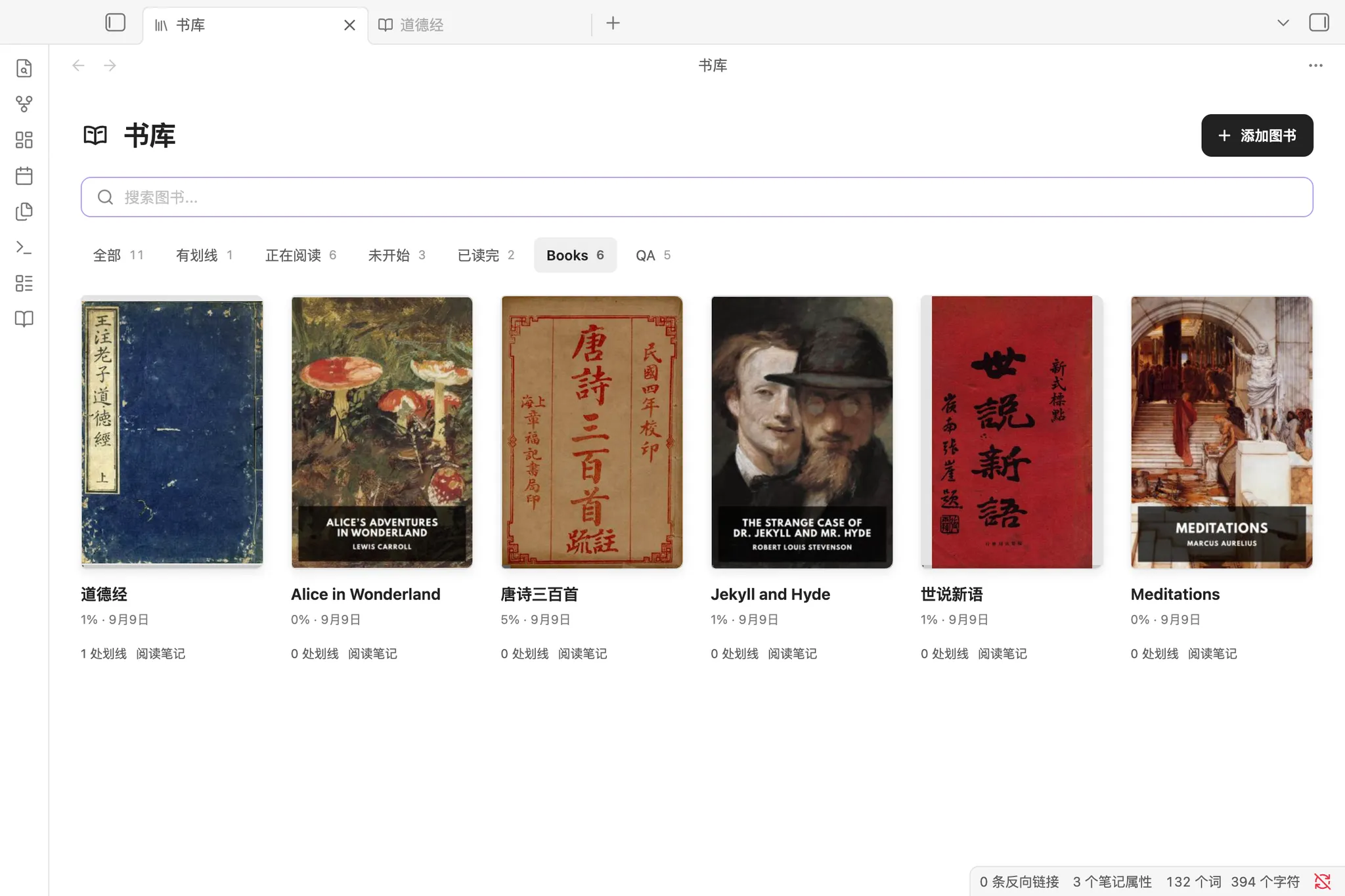Select the 已读完 filter tab
Viewport: 1345px width, 896px height.
(x=486, y=255)
